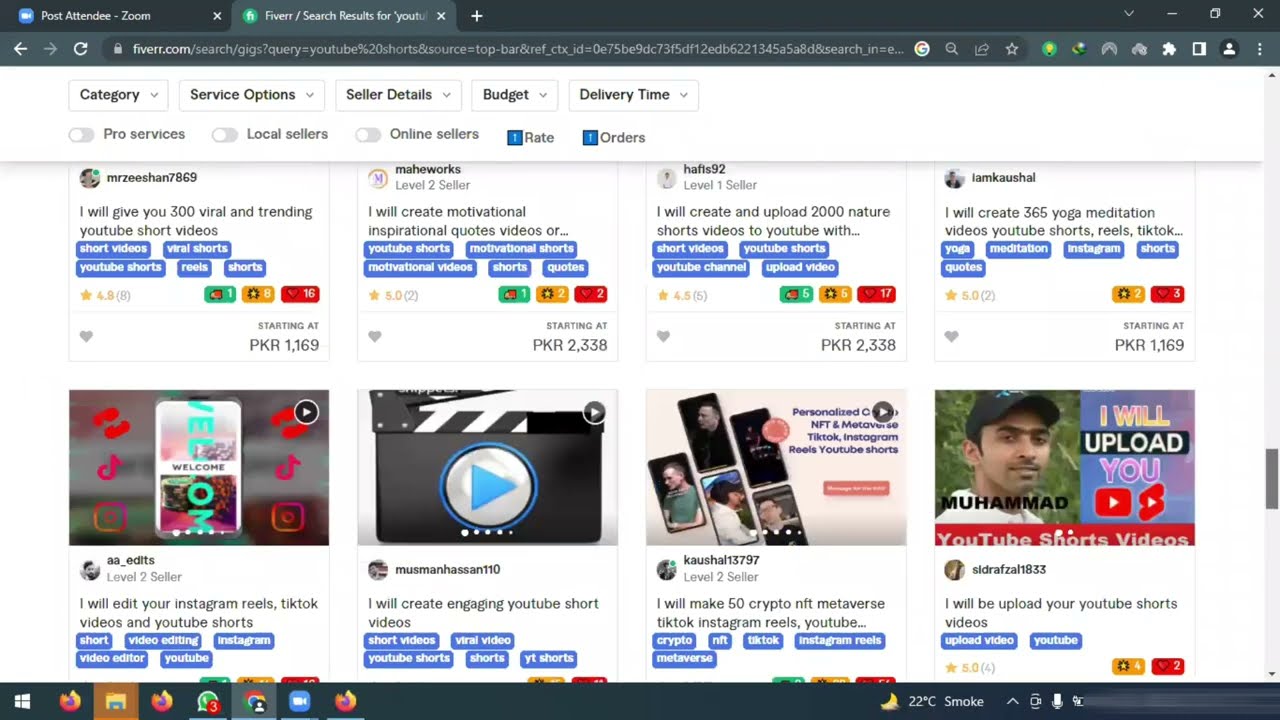Screen dimensions: 1280x720
Task: Click 'upload video' tag on sidrafzal1833 gig
Action: 980,640
